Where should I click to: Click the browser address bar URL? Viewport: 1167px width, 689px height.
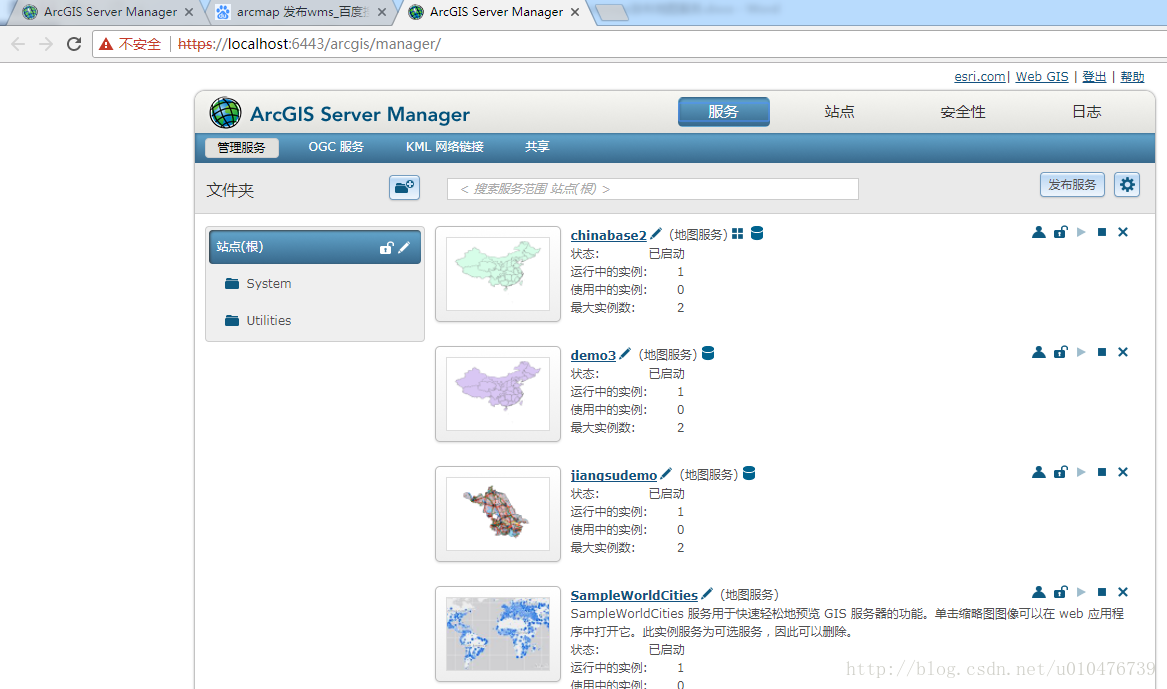309,44
